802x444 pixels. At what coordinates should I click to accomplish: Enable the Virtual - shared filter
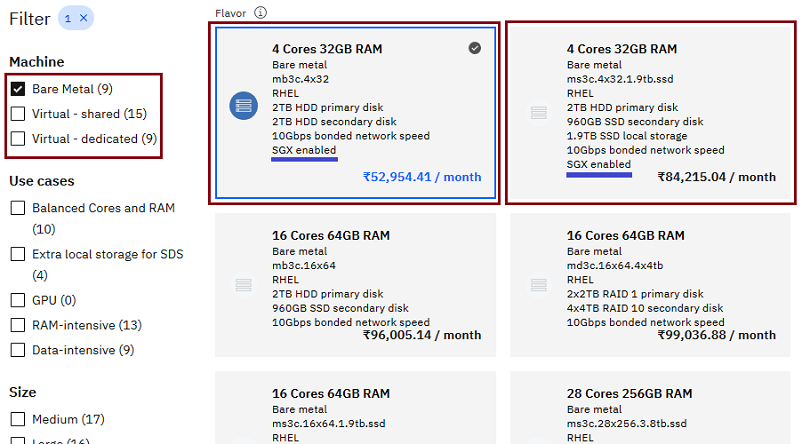tap(18, 114)
